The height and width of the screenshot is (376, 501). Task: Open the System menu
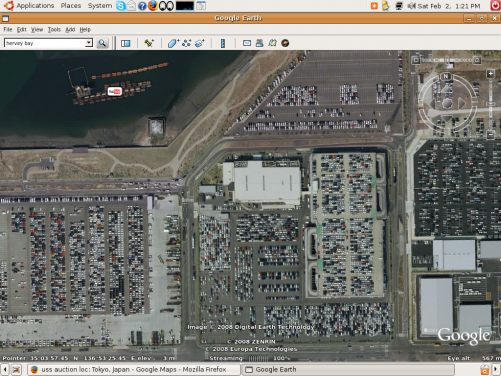click(x=100, y=6)
